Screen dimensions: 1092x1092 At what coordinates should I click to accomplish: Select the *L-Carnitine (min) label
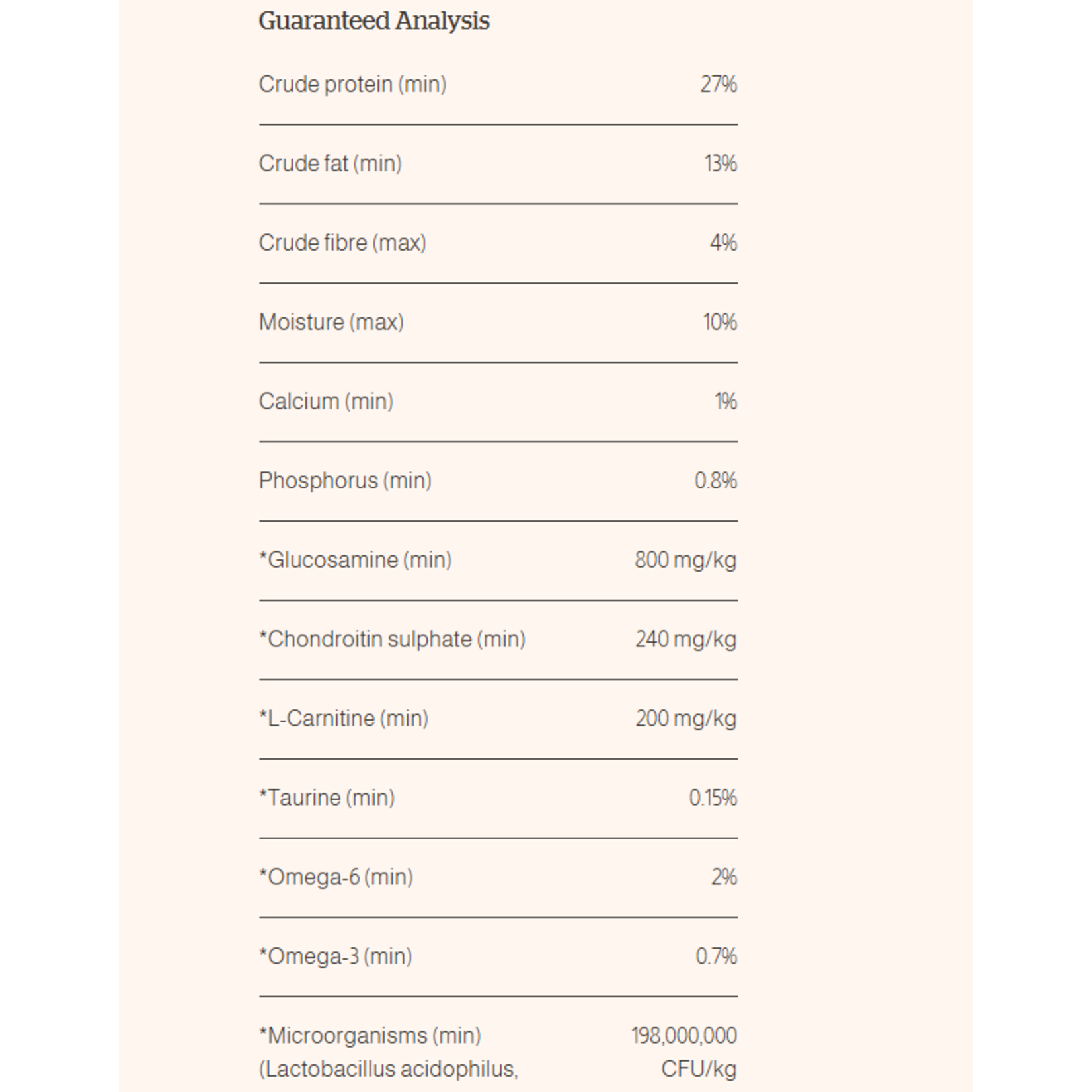[x=344, y=719]
